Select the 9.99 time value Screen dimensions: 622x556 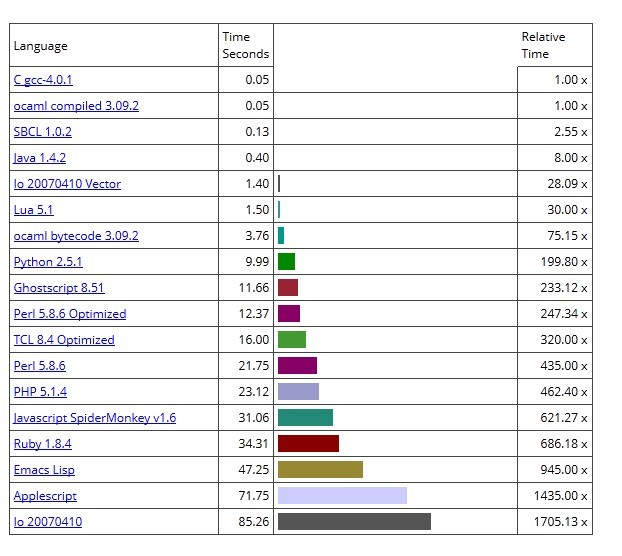(257, 262)
